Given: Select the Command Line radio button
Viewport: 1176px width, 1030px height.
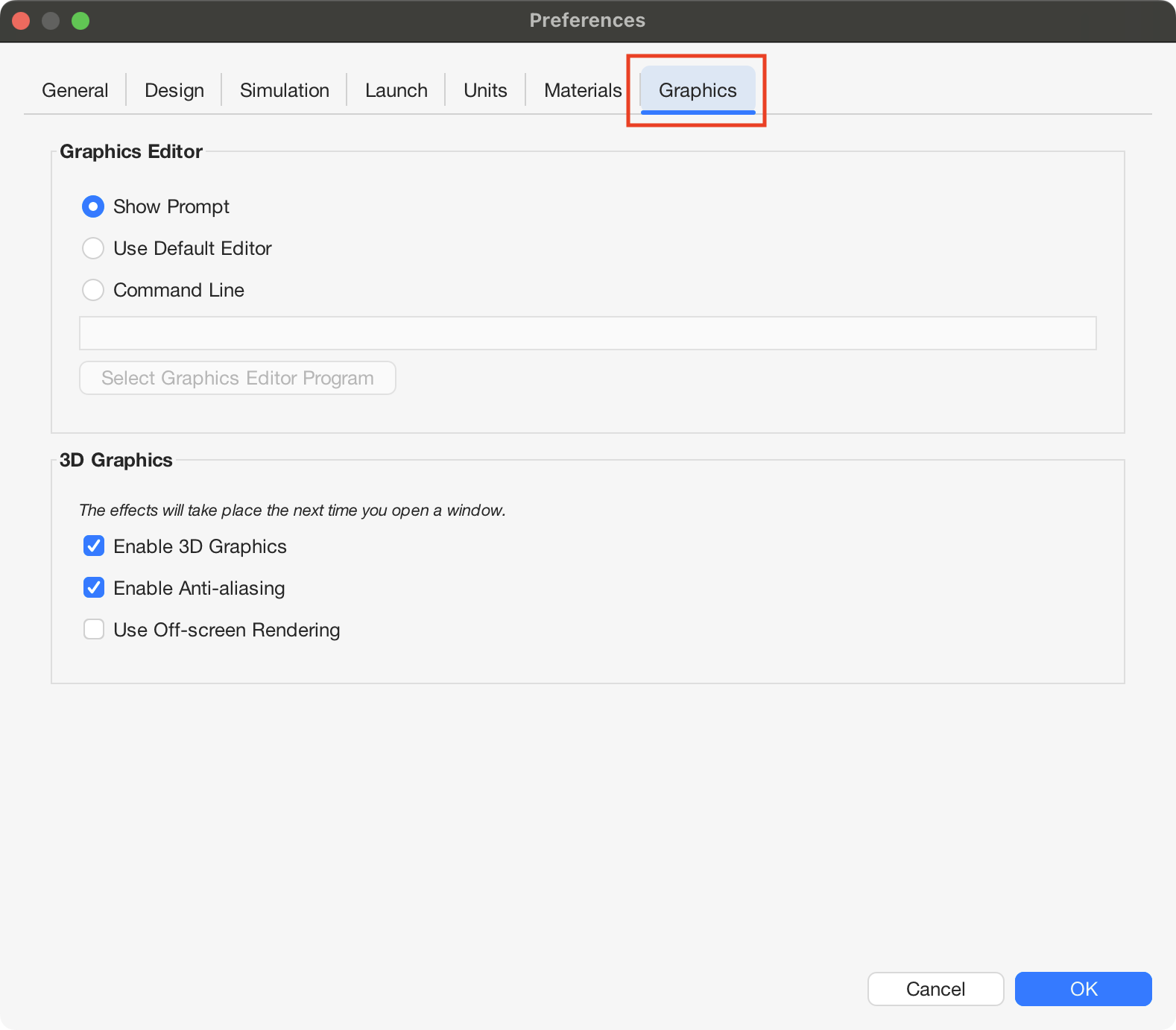Looking at the screenshot, I should (x=93, y=290).
